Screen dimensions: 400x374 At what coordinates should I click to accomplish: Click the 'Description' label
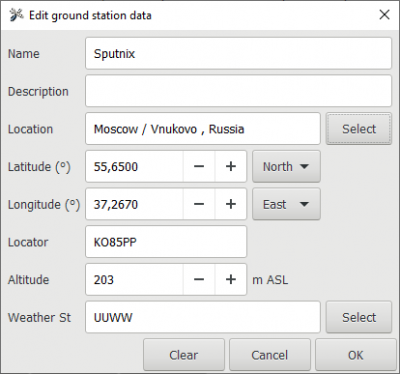[38, 92]
